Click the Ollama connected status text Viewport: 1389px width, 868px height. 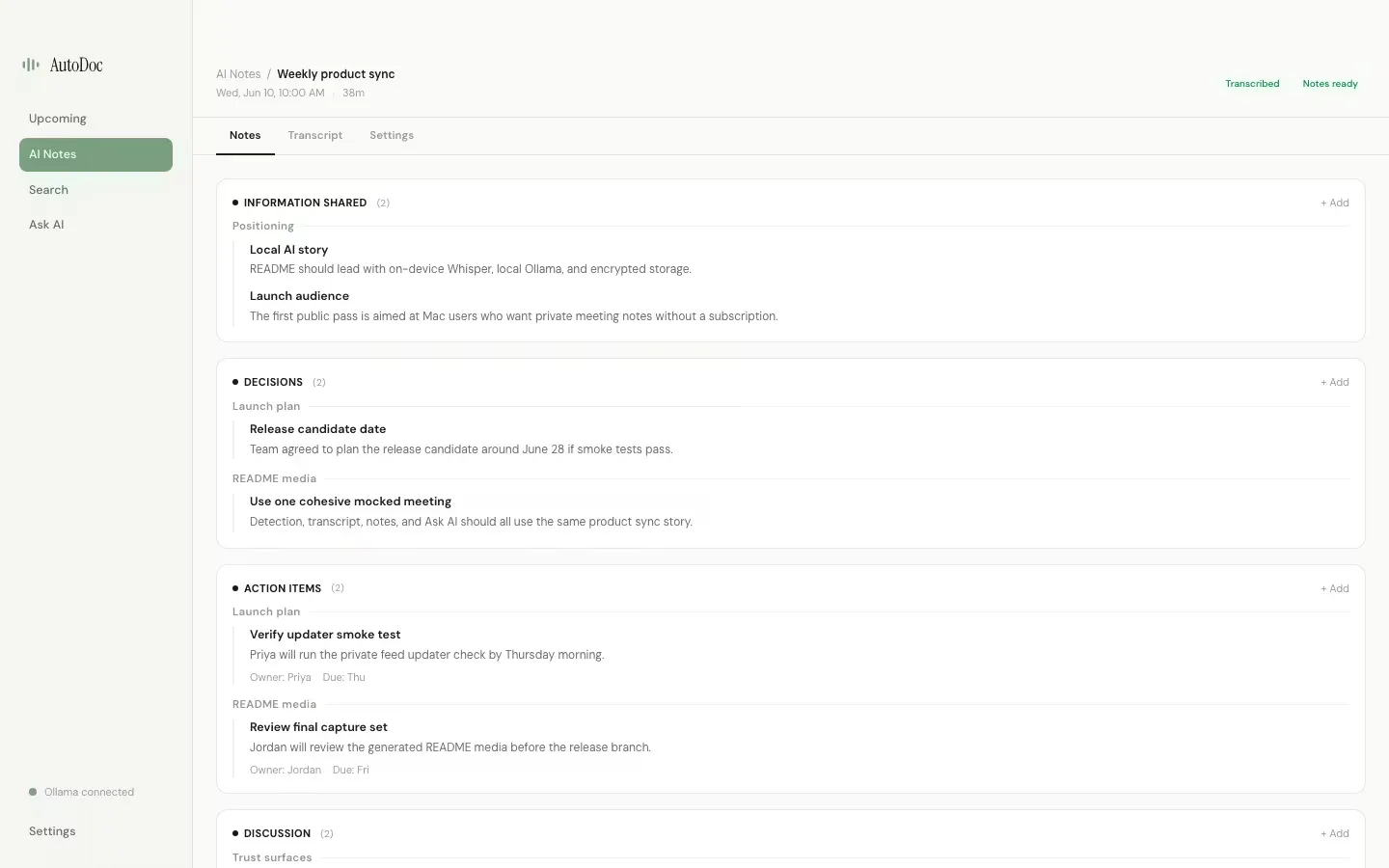pos(89,792)
